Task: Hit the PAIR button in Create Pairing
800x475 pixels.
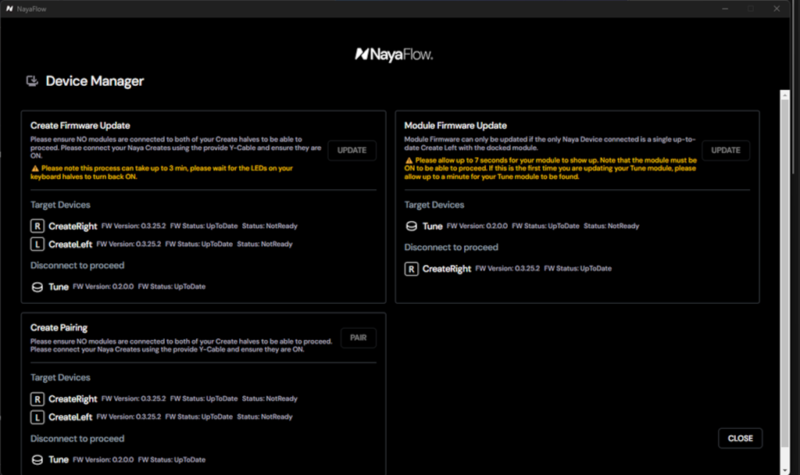Action: pos(358,338)
